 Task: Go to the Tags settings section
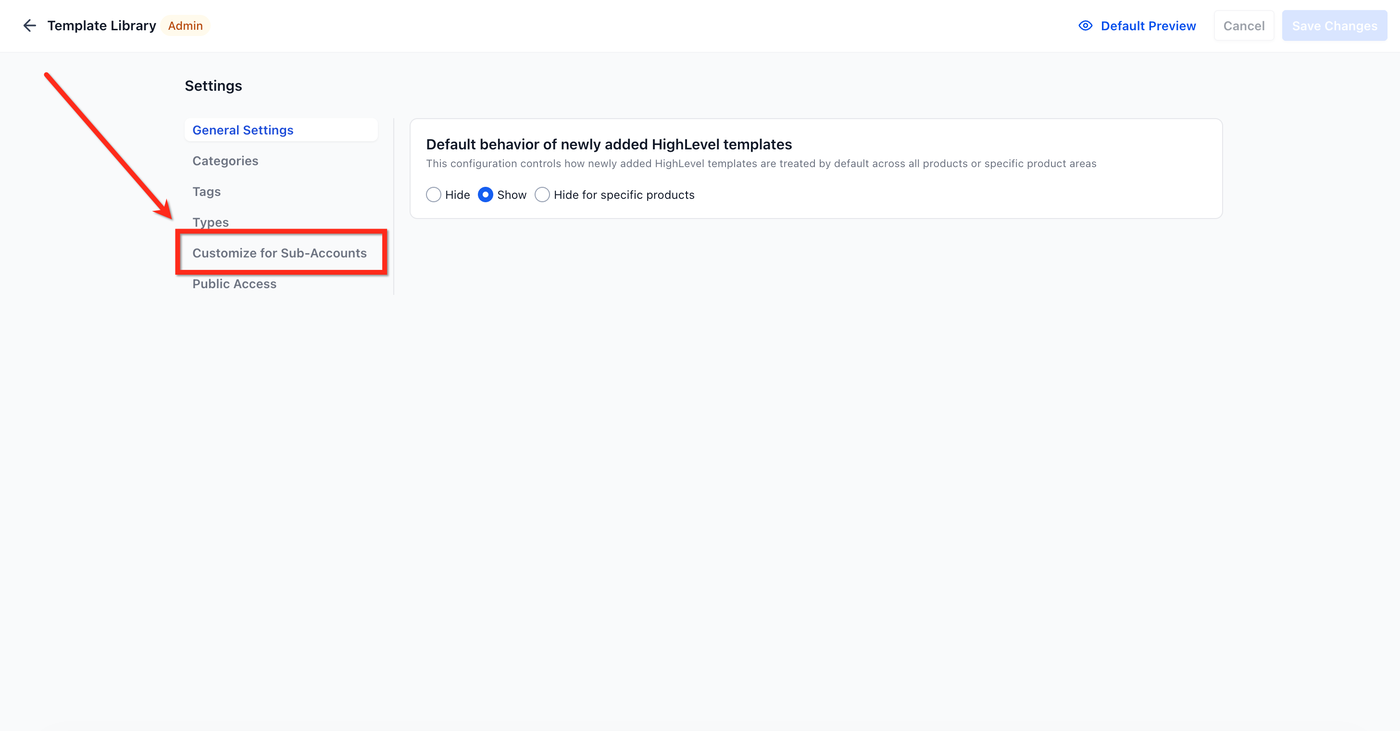[206, 192]
